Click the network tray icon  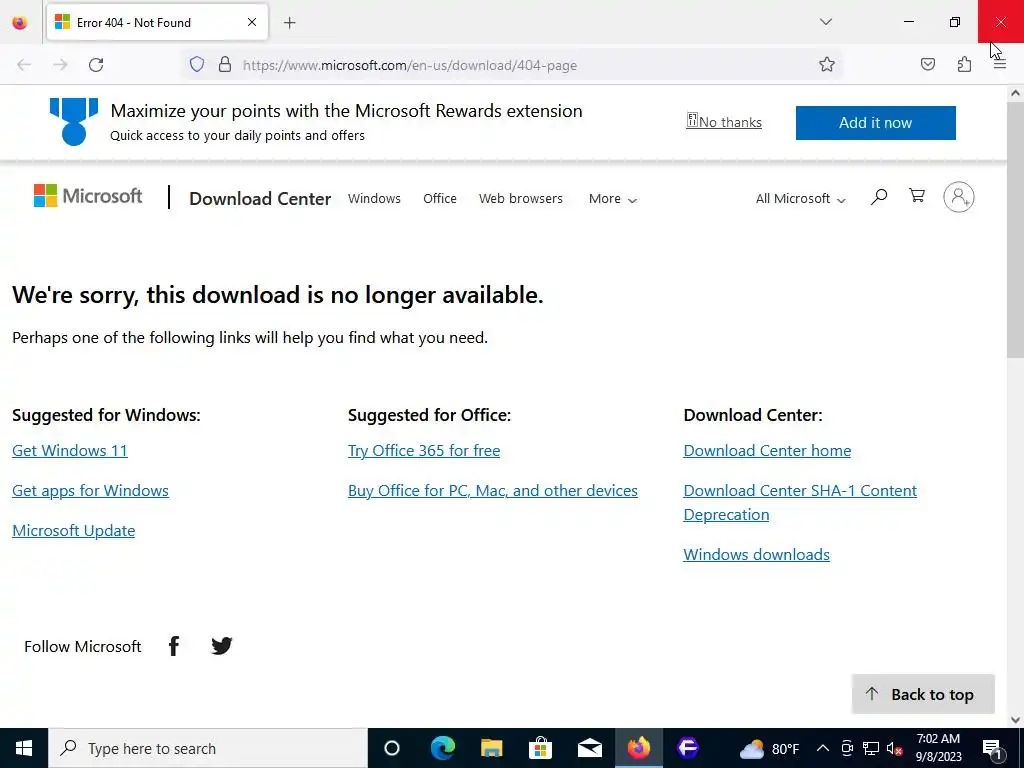coord(871,748)
